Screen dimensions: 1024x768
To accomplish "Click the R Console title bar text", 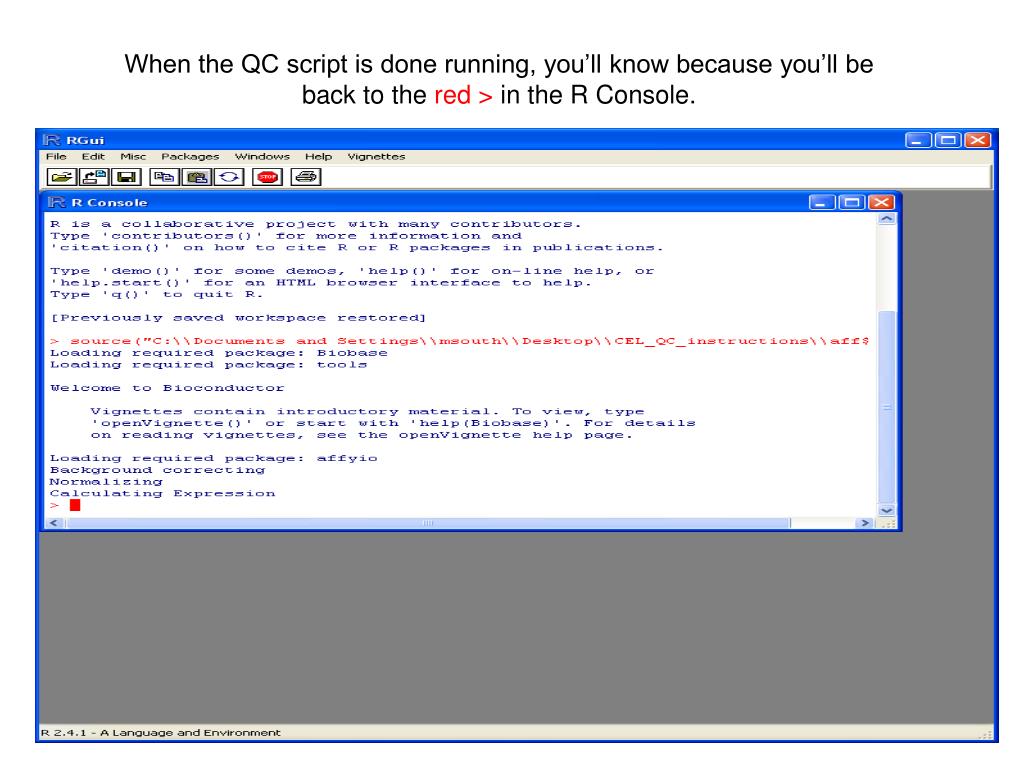I will click(109, 202).
